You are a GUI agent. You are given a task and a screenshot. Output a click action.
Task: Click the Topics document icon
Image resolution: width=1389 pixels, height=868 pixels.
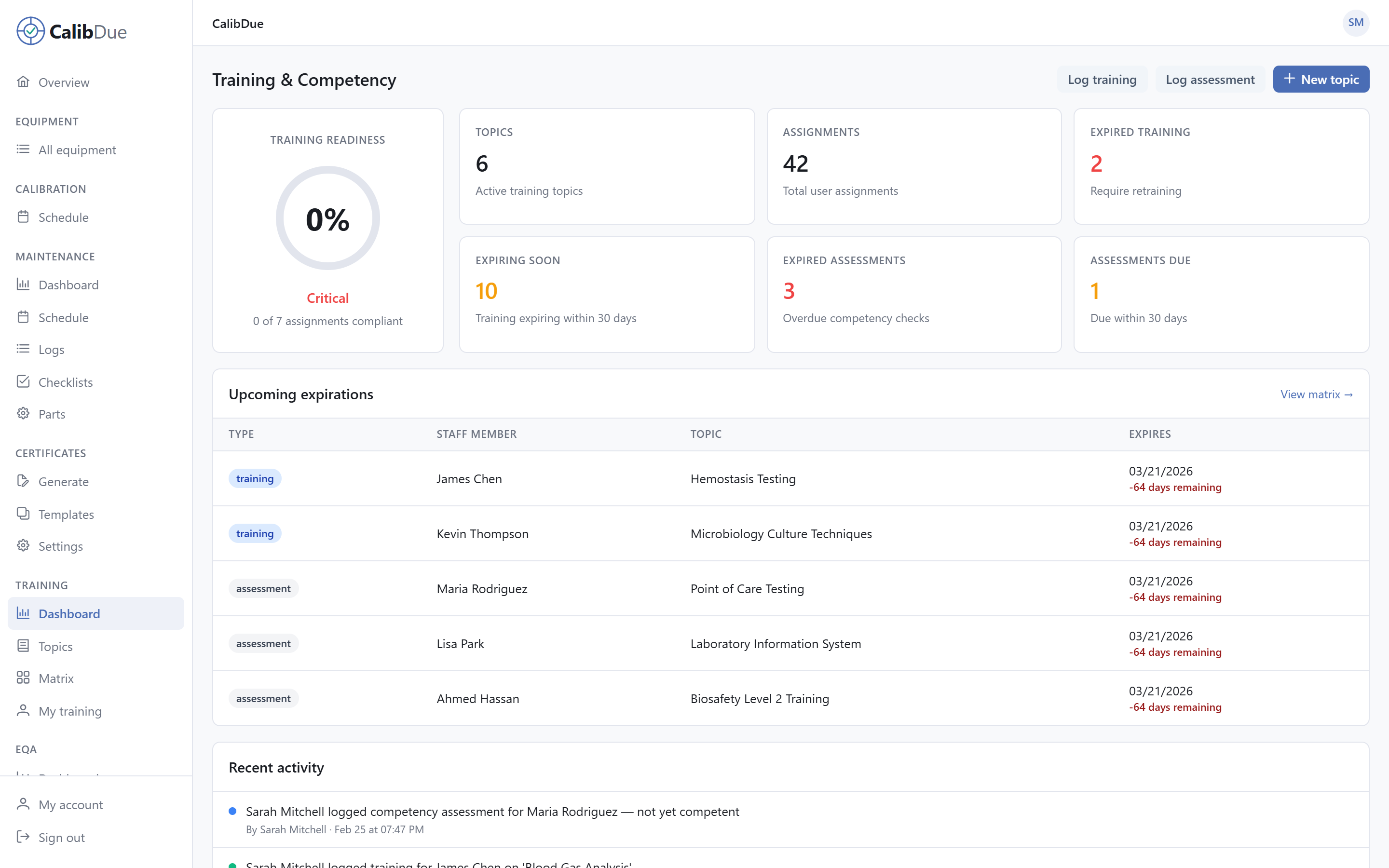pyautogui.click(x=23, y=646)
